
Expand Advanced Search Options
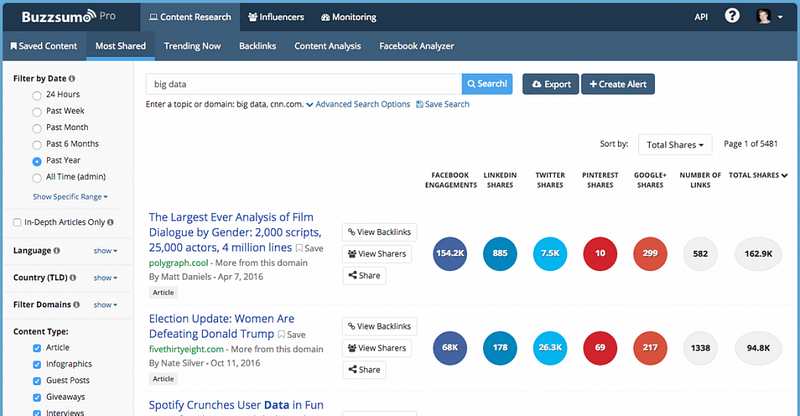point(358,104)
